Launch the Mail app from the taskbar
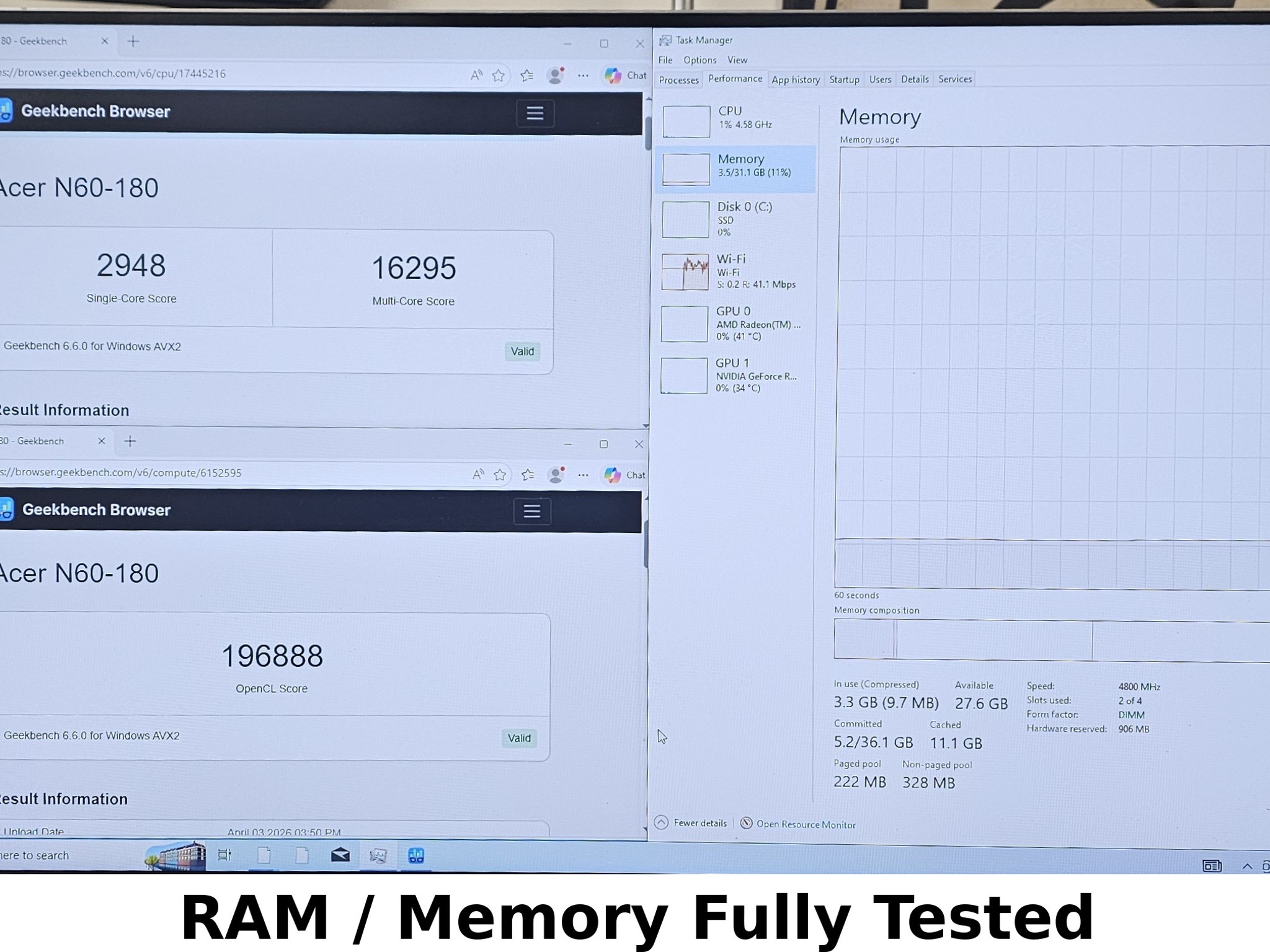This screenshot has height=952, width=1270. (x=340, y=856)
